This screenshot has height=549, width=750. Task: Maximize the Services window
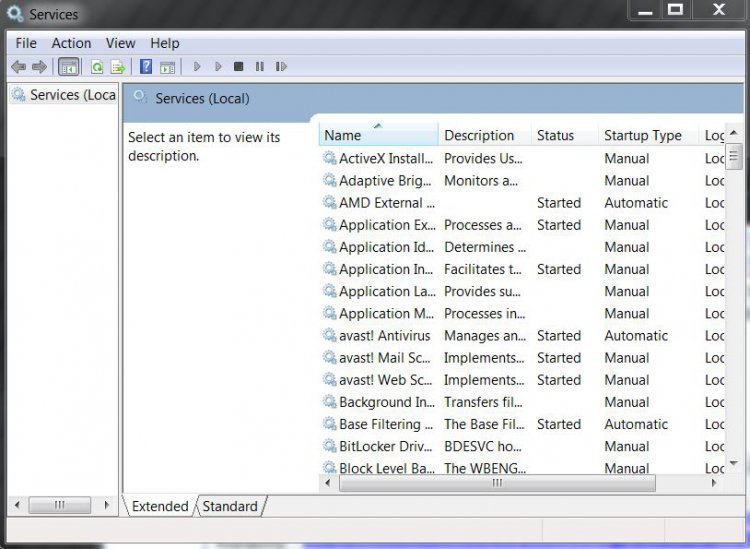[675, 10]
